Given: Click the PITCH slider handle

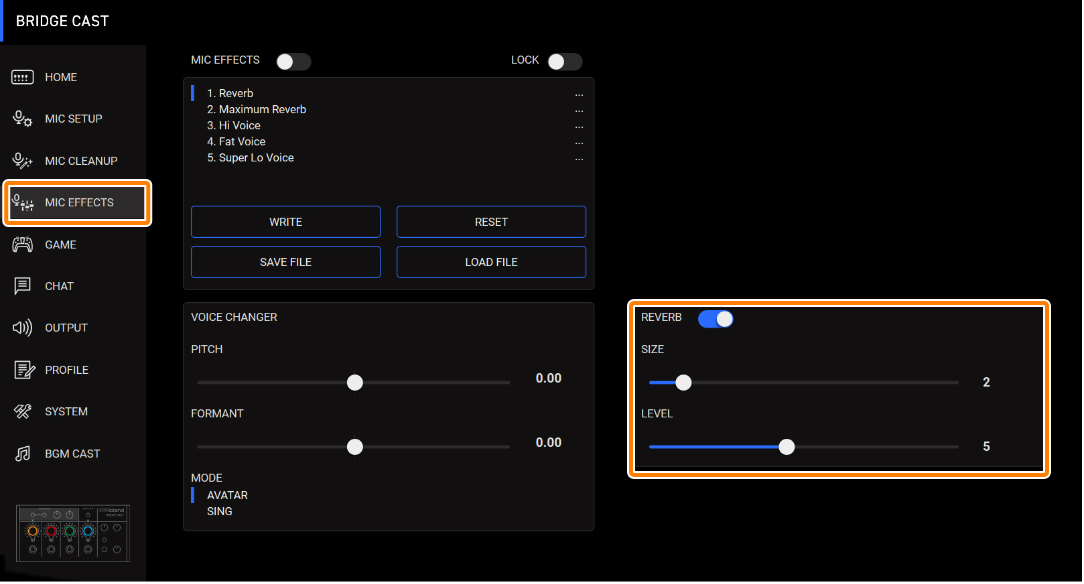Looking at the screenshot, I should pyautogui.click(x=355, y=383).
